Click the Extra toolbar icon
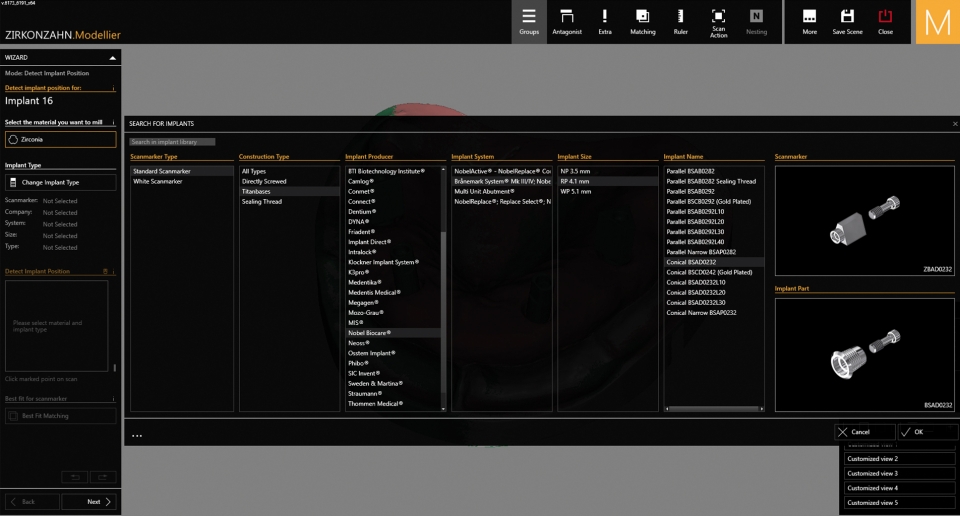 [x=605, y=22]
